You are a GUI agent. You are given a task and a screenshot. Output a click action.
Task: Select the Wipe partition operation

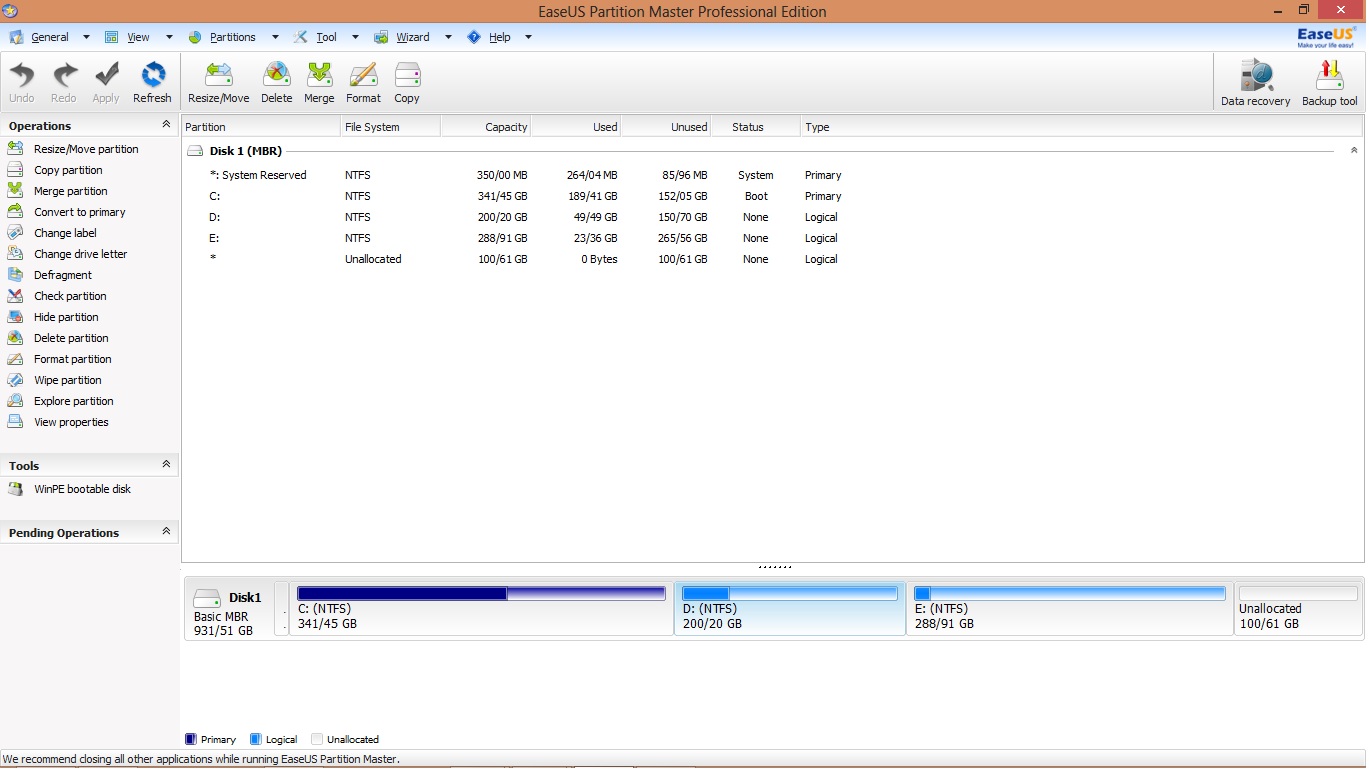coord(67,380)
